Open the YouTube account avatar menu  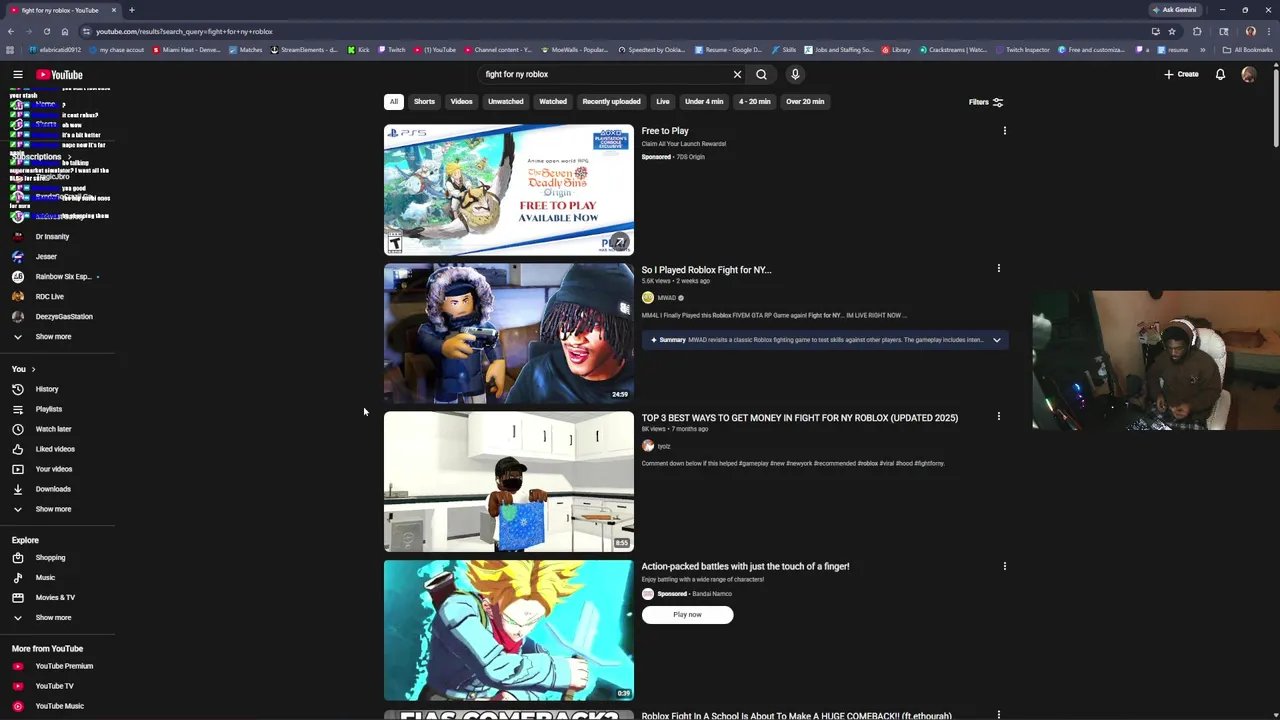tap(1249, 74)
